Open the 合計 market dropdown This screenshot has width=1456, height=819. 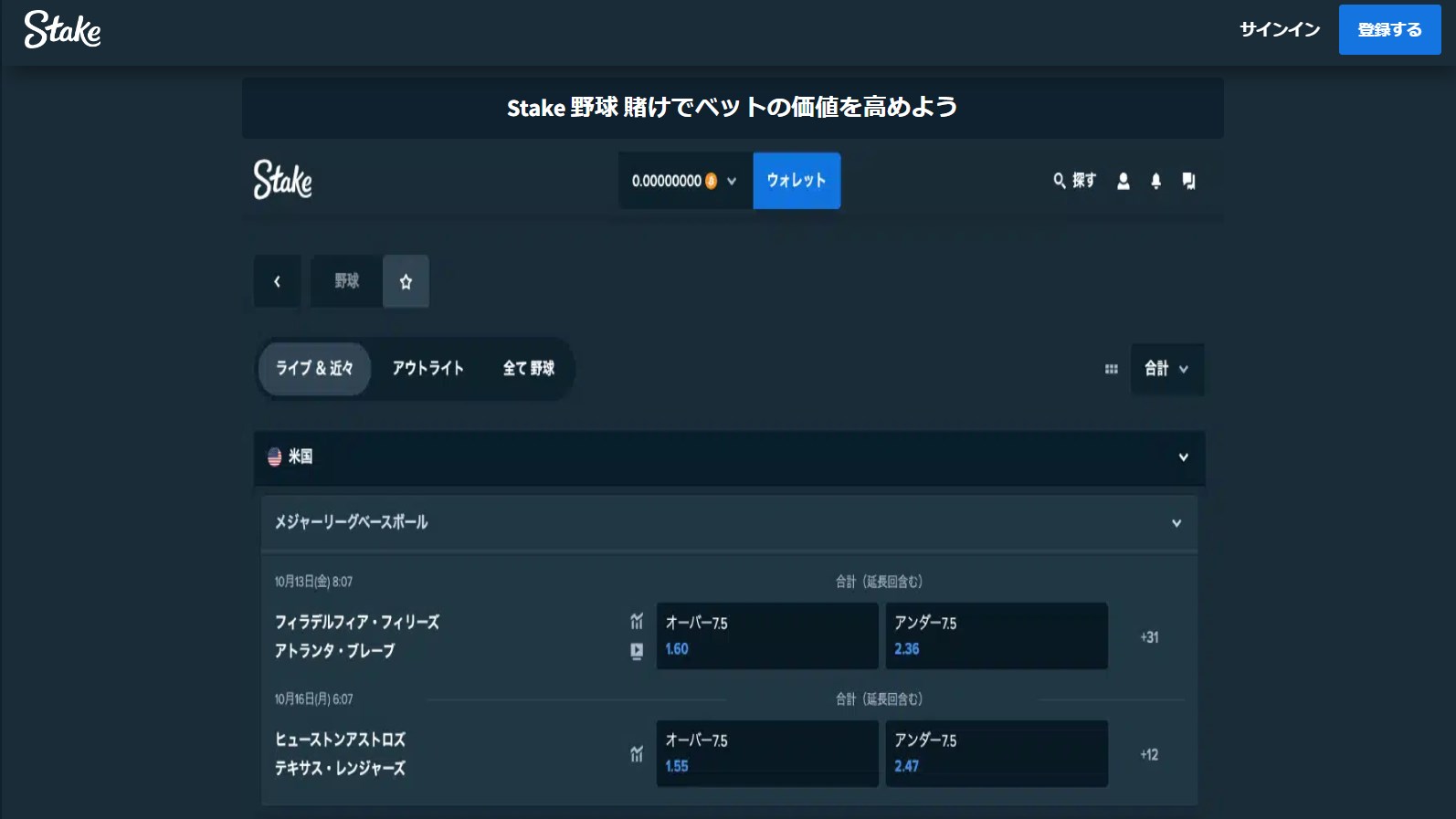tap(1166, 369)
